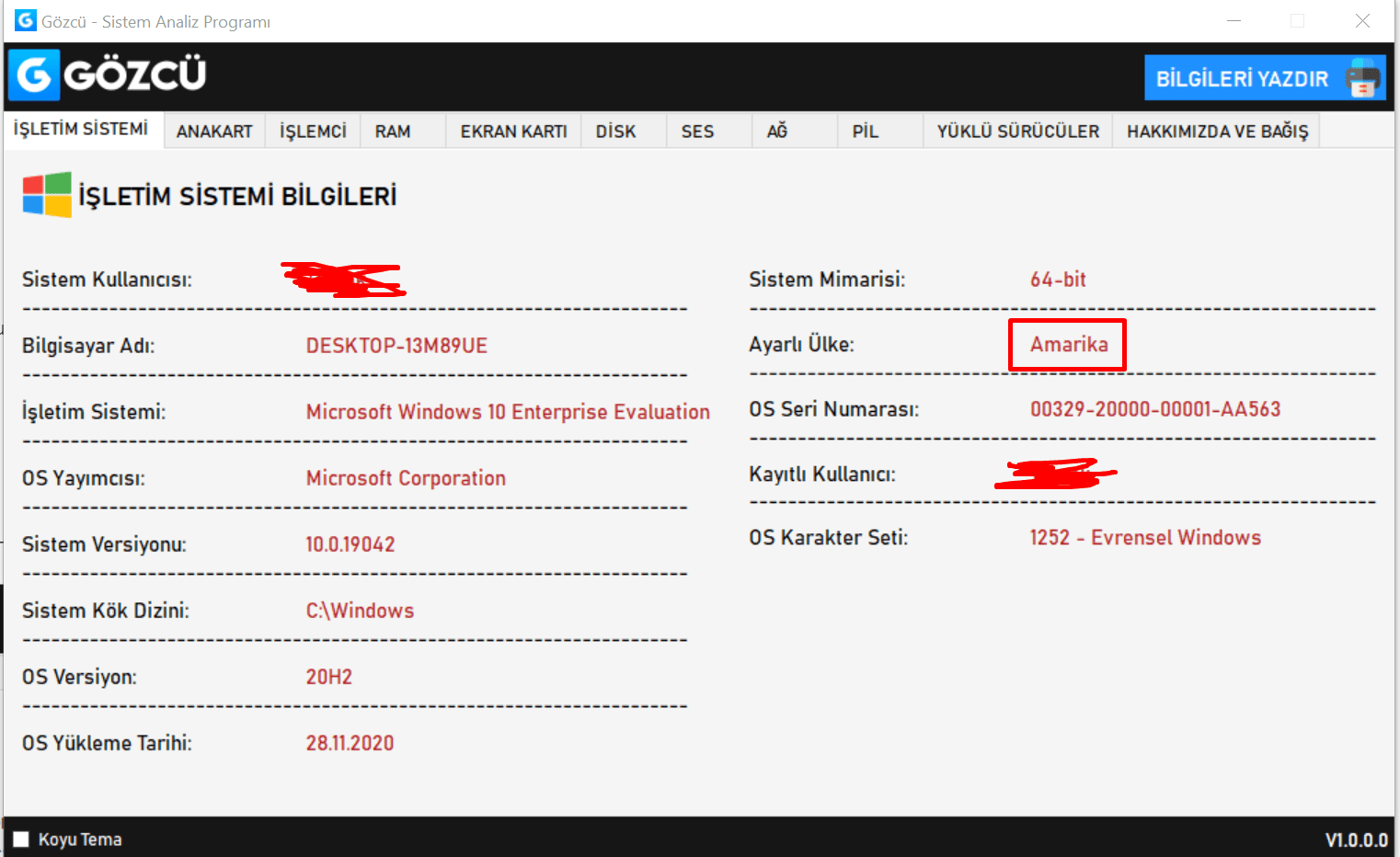Click the Microsoft Corporation publisher value

tap(406, 478)
